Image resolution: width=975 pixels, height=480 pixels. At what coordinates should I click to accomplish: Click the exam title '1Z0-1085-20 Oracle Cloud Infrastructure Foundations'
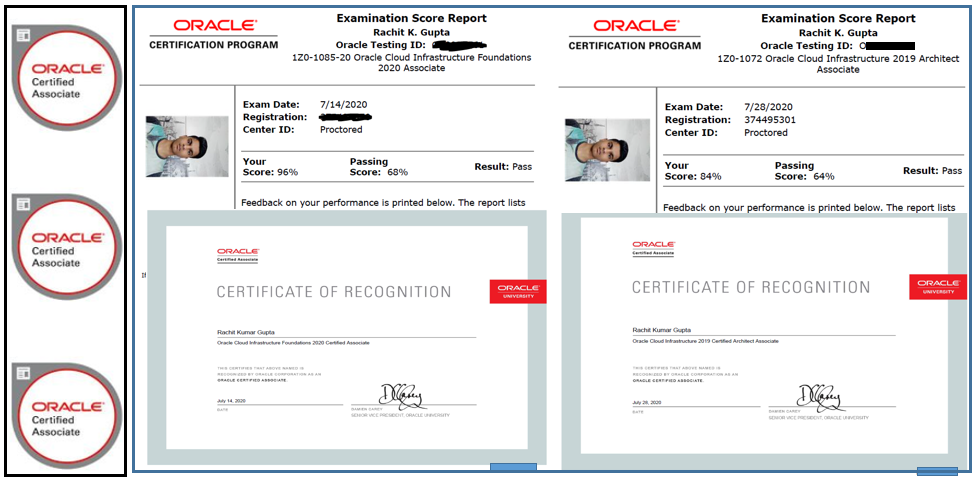click(412, 57)
